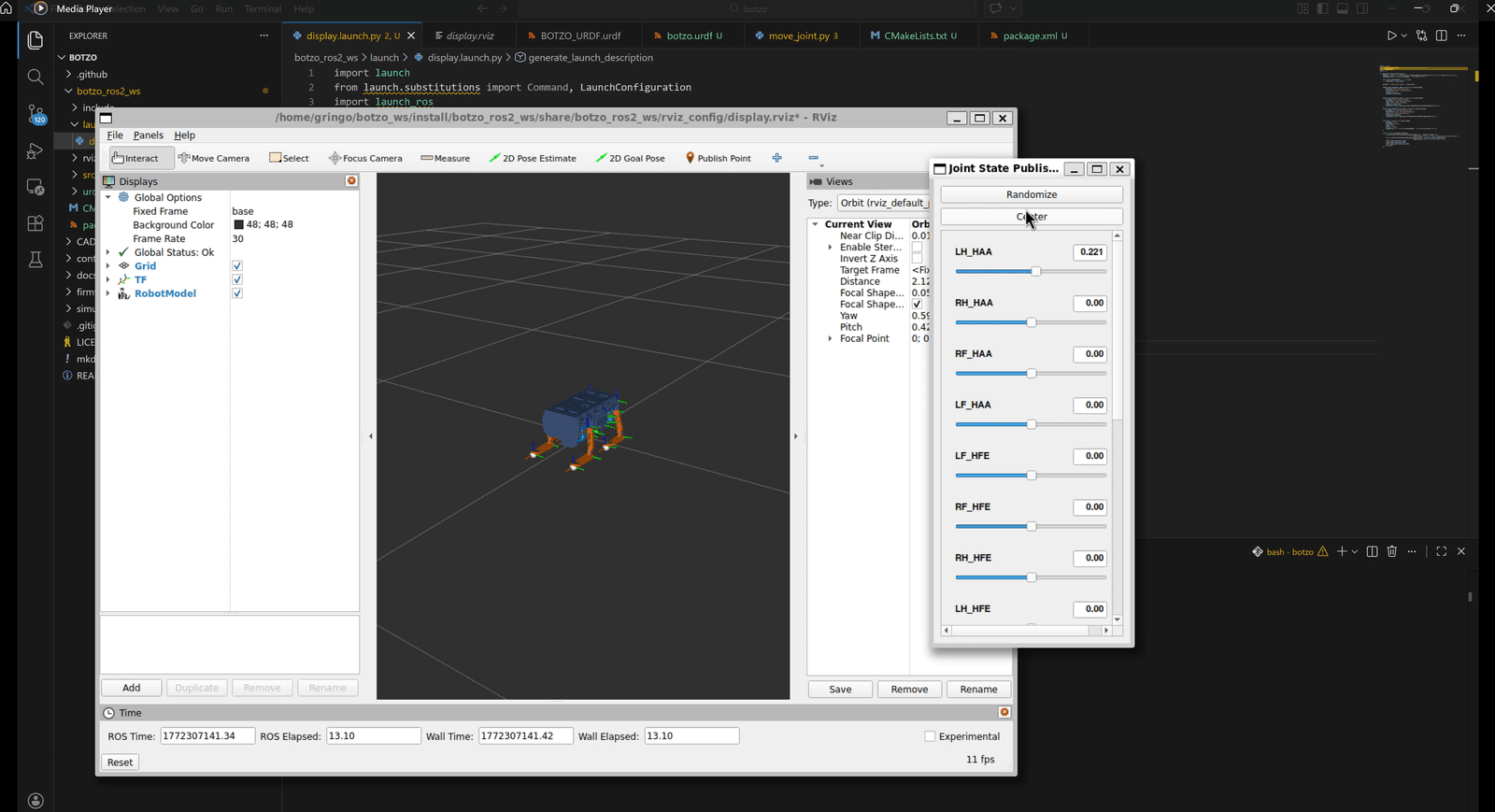Click the Reset button in Time panel
1495x812 pixels.
[120, 762]
